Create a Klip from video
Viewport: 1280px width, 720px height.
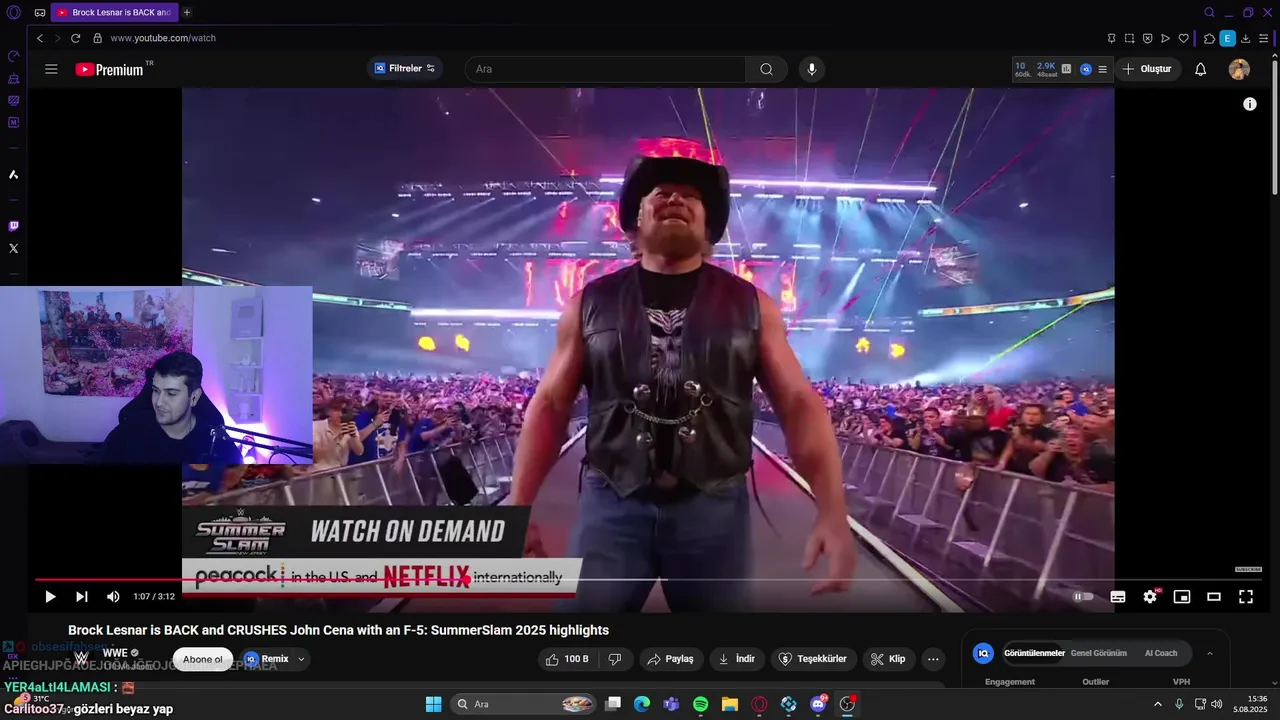point(888,659)
